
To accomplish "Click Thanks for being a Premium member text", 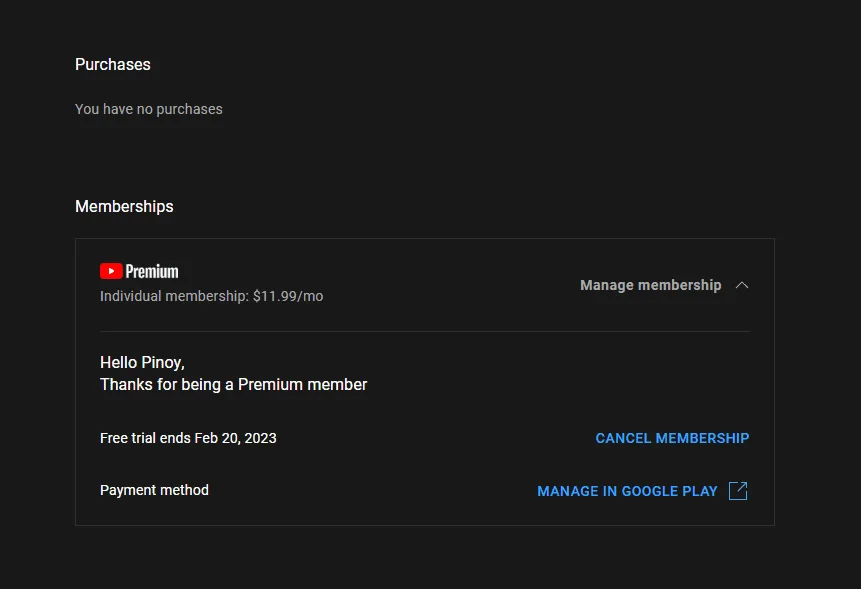I will pyautogui.click(x=233, y=384).
